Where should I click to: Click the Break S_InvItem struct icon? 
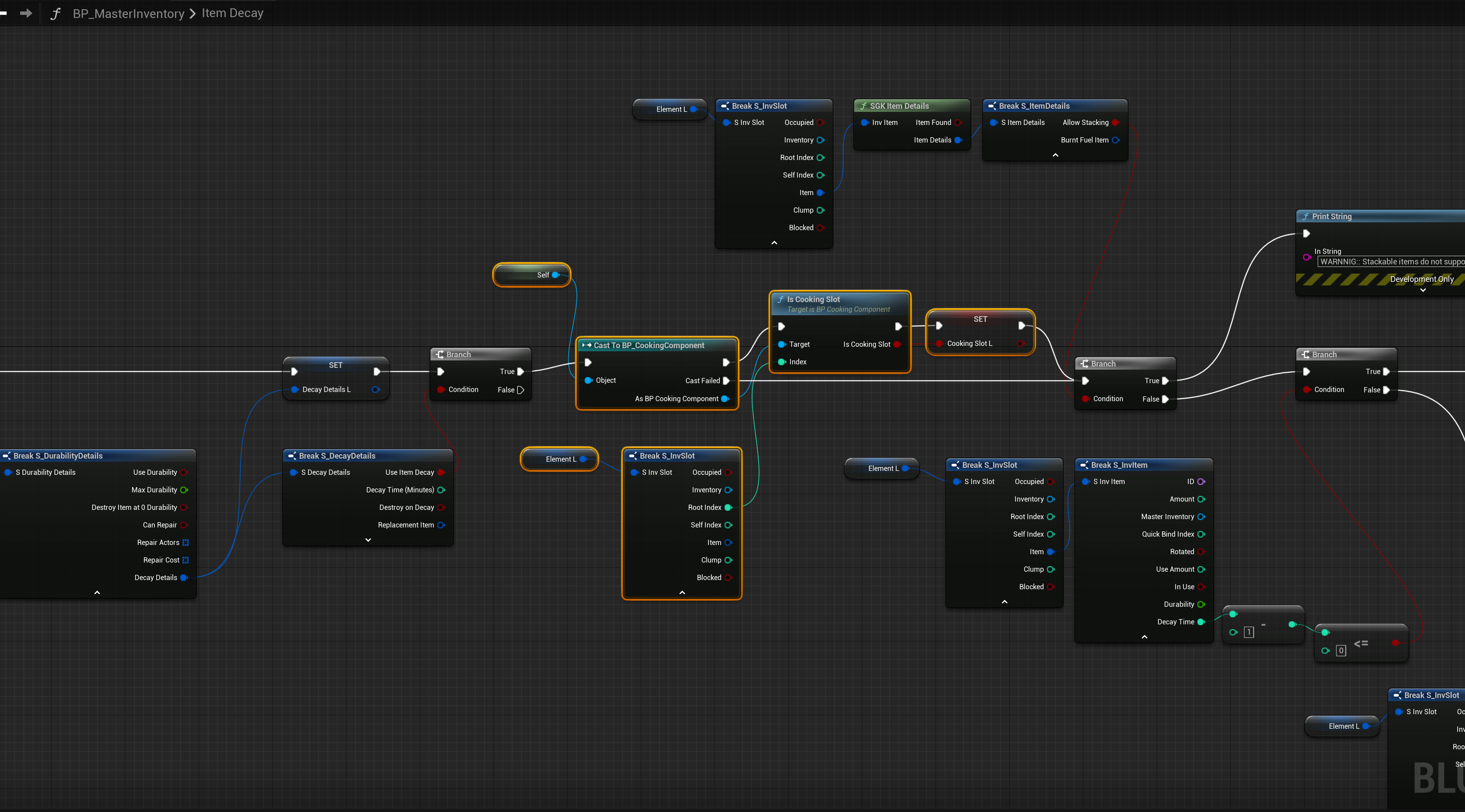1084,465
